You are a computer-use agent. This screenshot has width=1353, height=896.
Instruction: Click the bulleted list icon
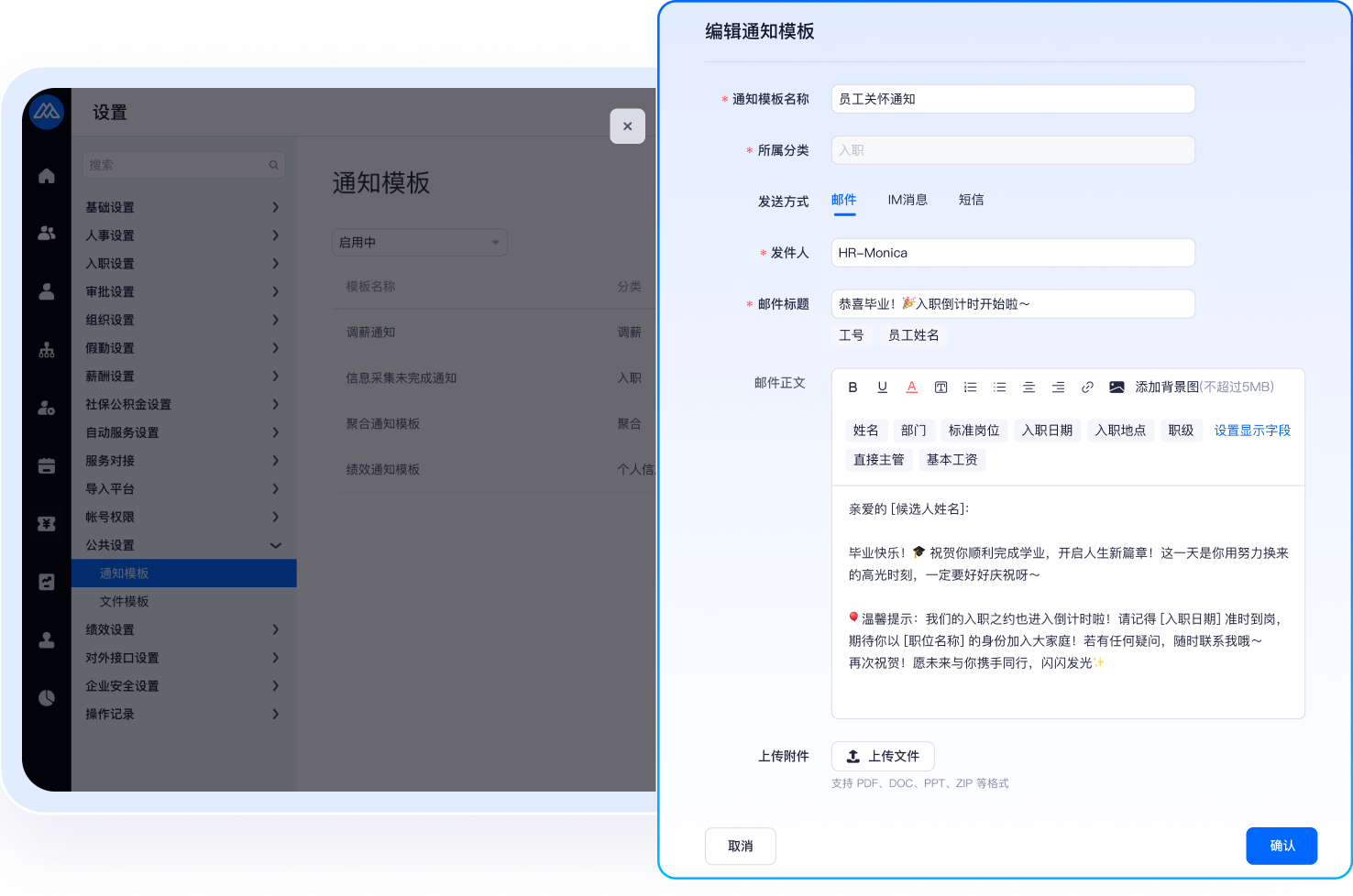(x=999, y=388)
